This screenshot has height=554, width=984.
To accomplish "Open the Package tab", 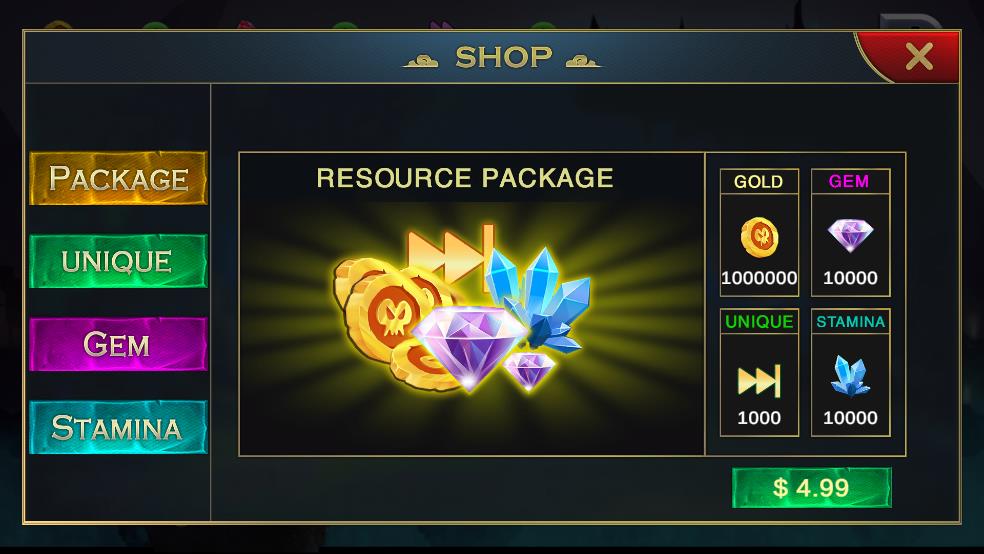I will pyautogui.click(x=118, y=178).
